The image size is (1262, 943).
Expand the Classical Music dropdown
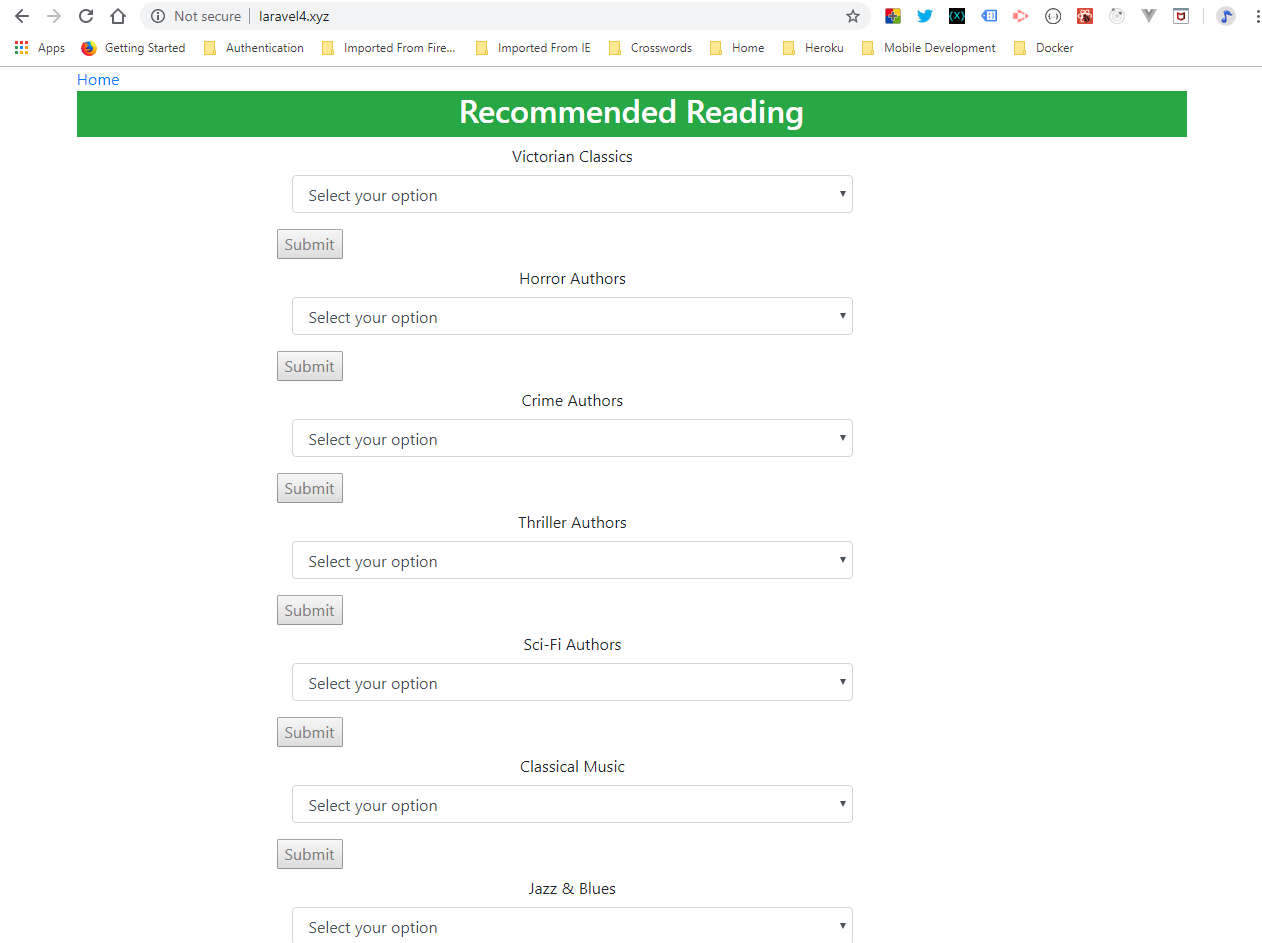pyautogui.click(x=572, y=805)
